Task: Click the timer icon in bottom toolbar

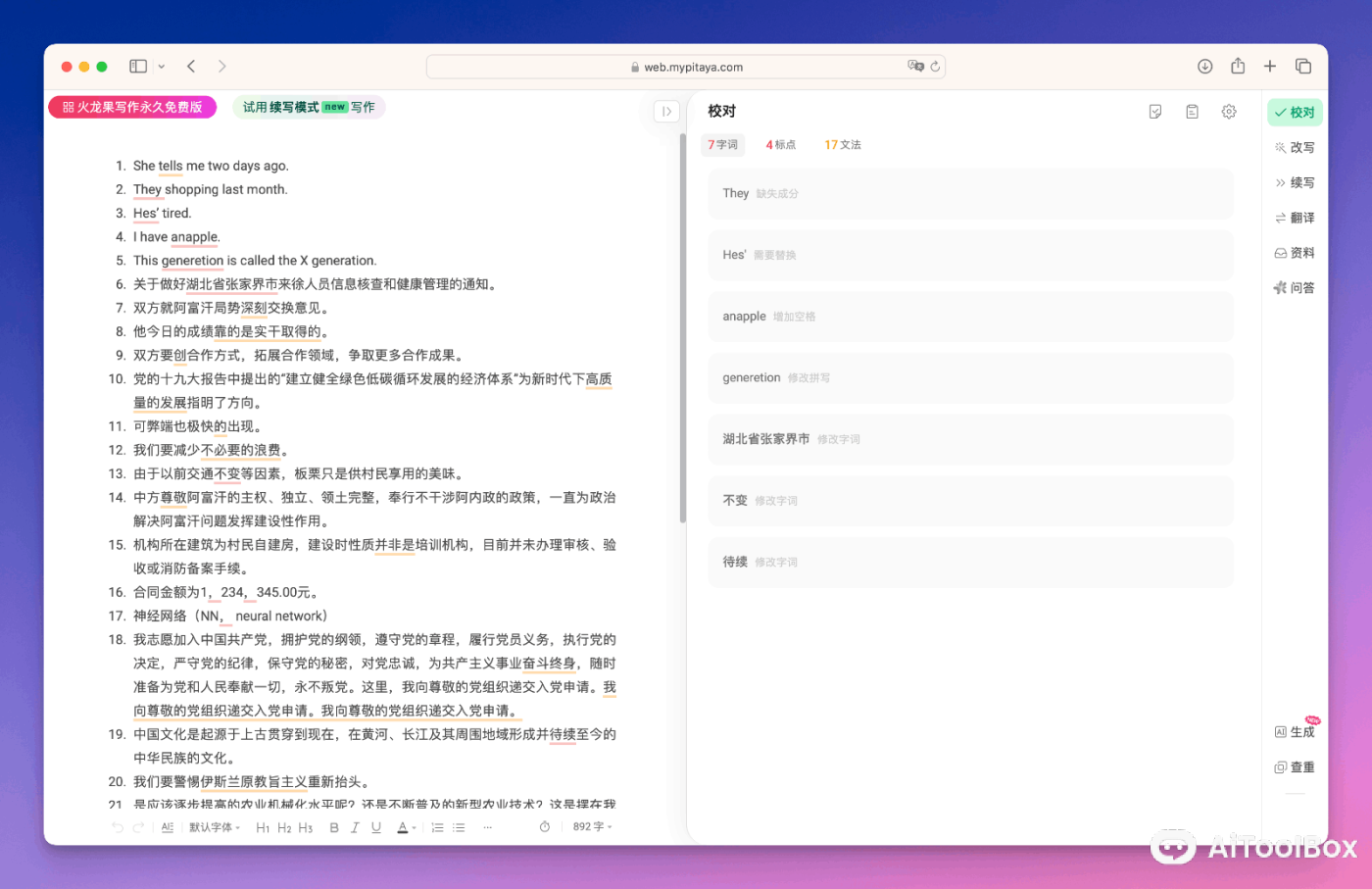Action: pos(545,827)
